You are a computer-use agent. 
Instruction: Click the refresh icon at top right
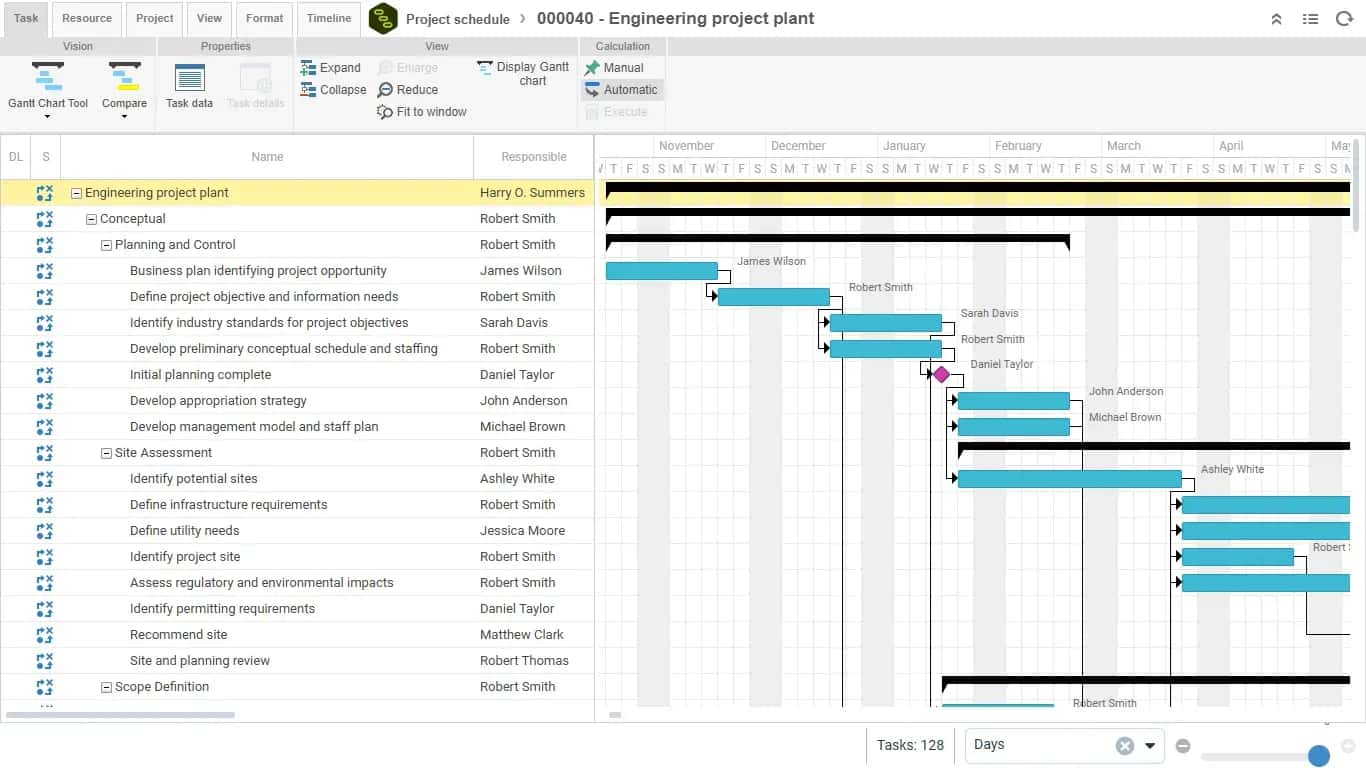pyautogui.click(x=1344, y=19)
